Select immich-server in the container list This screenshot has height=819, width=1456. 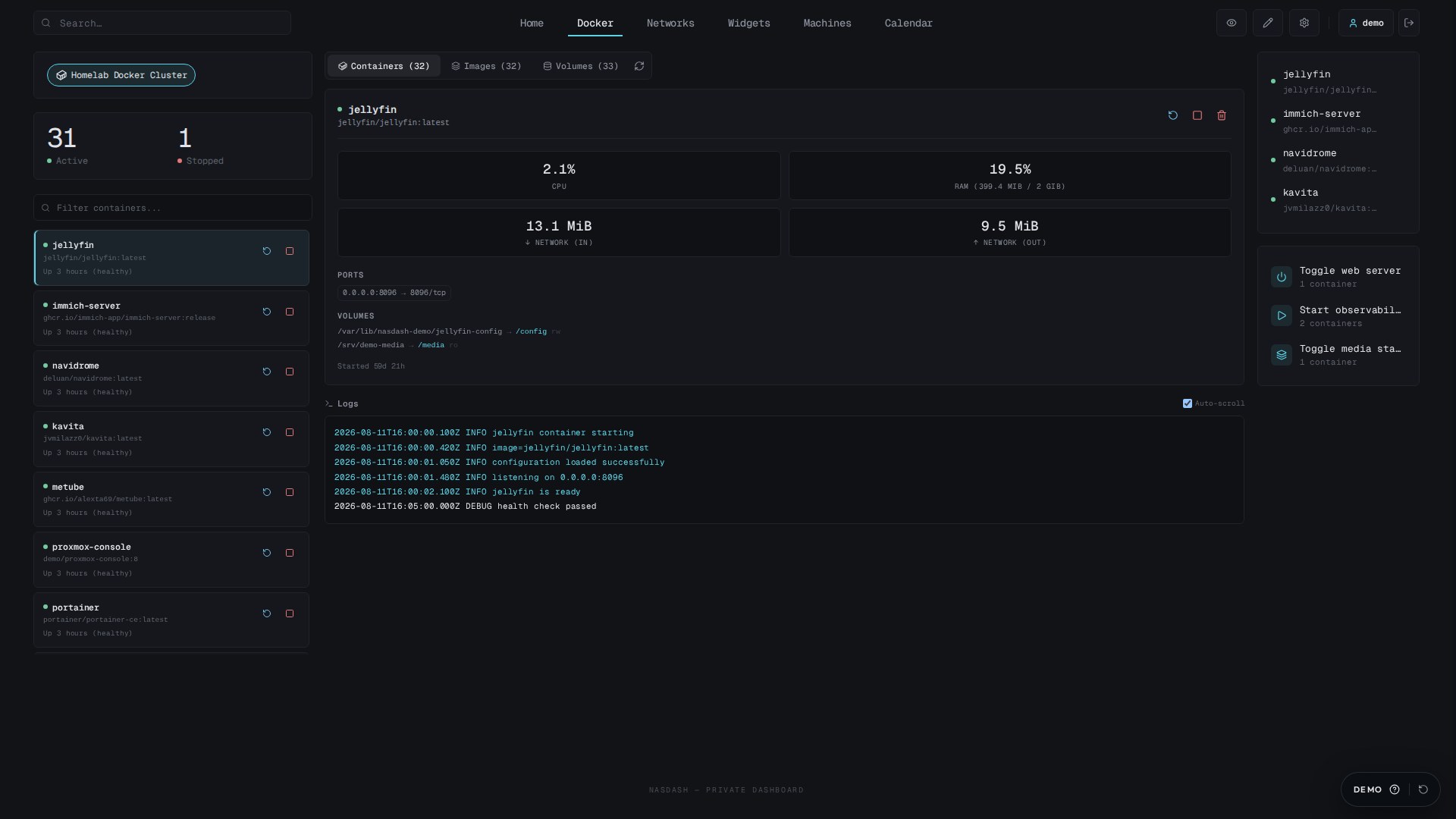click(x=171, y=318)
